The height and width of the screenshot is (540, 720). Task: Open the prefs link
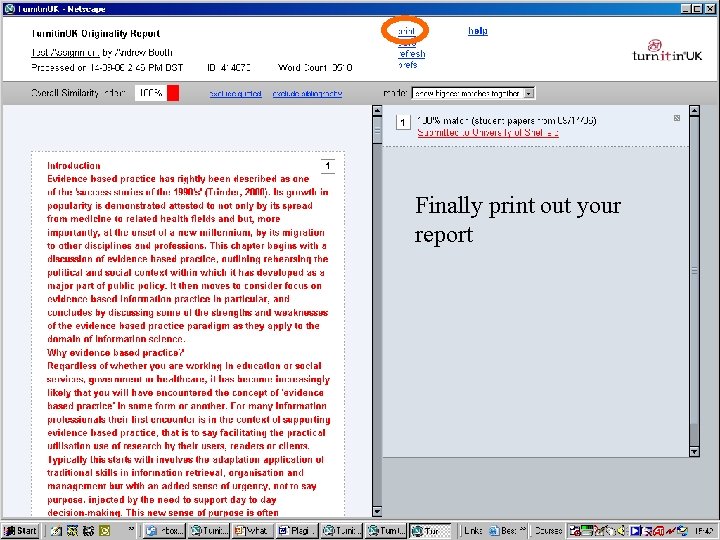pyautogui.click(x=408, y=65)
